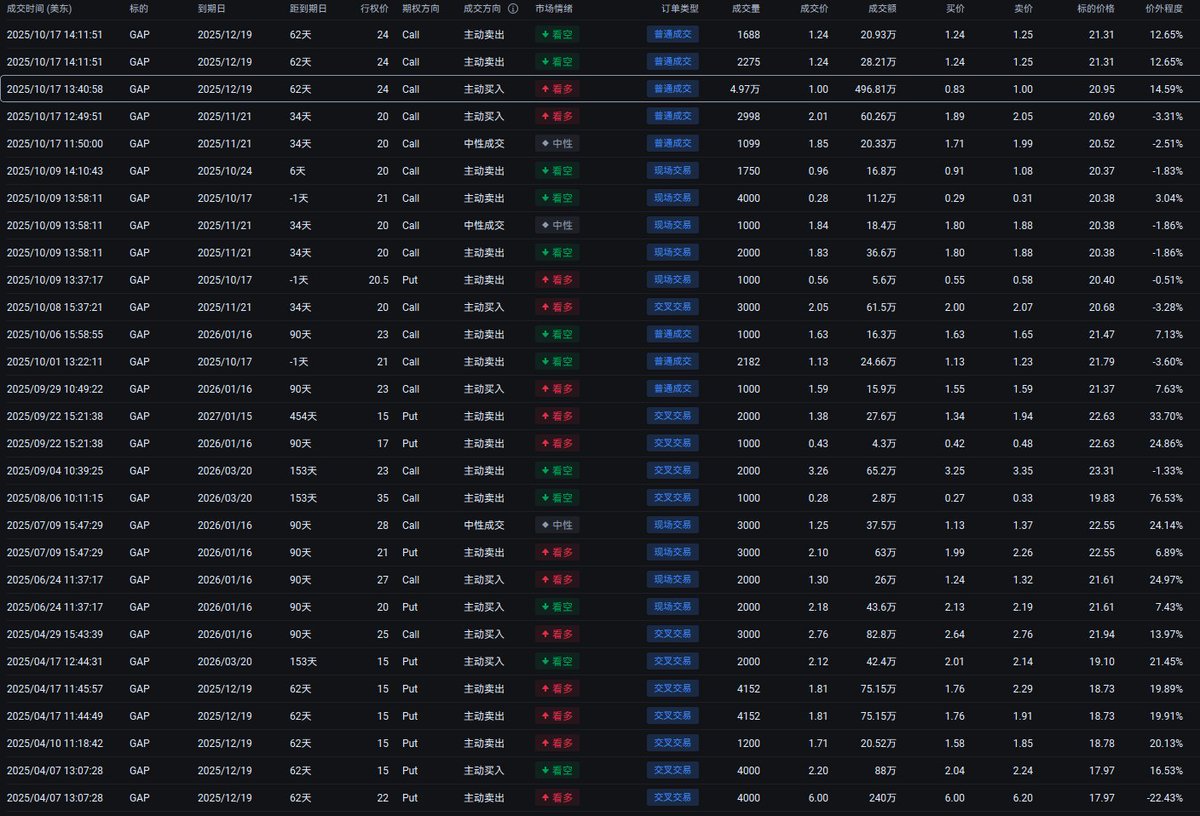1200x816 pixels.
Task: Click the timestamp 2025/04/17 11:45:57
Action: [55, 689]
